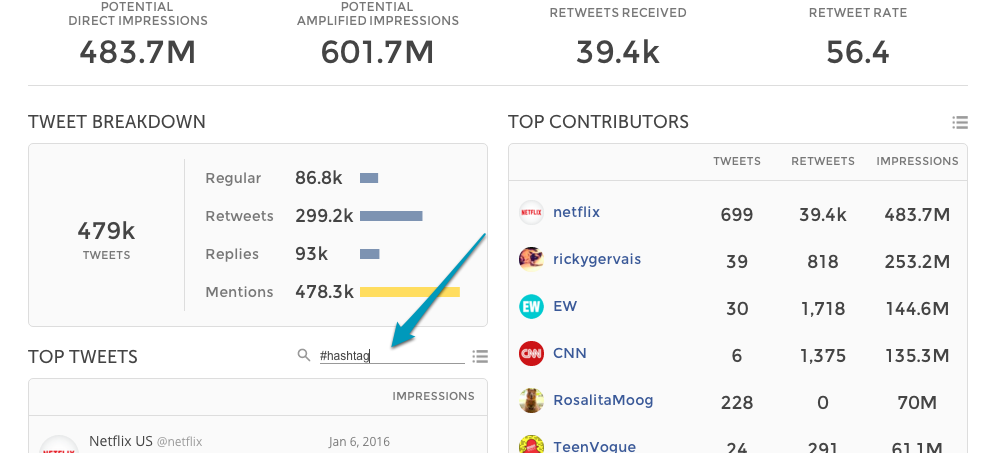Click the RosalitaMoog profile avatar

click(x=531, y=400)
